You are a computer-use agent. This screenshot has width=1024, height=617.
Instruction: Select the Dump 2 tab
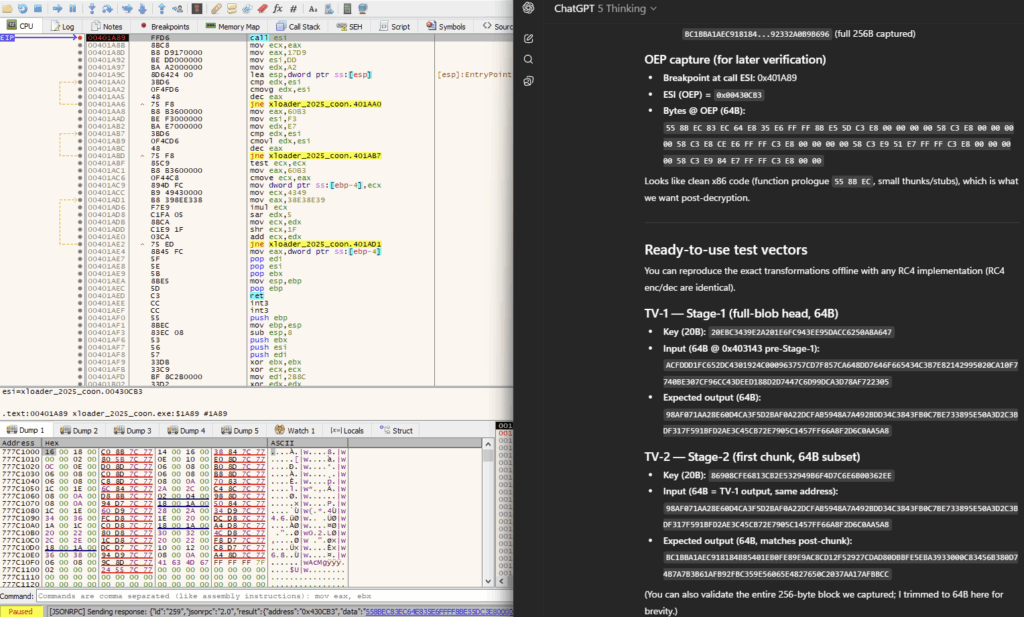pos(79,430)
